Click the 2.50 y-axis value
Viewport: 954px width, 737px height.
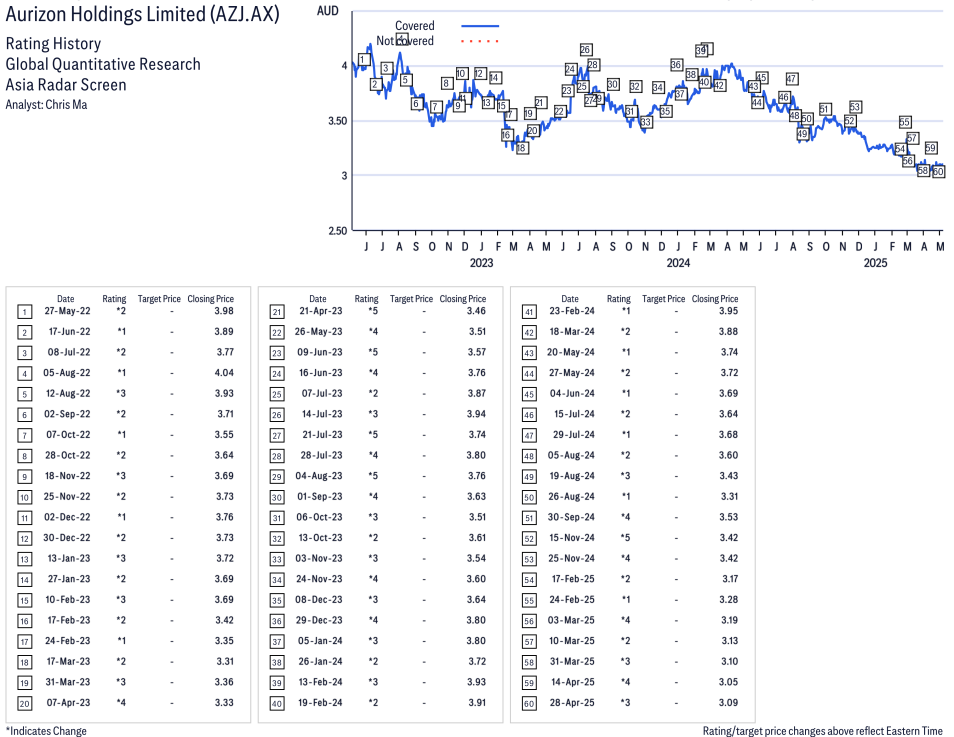tap(338, 231)
